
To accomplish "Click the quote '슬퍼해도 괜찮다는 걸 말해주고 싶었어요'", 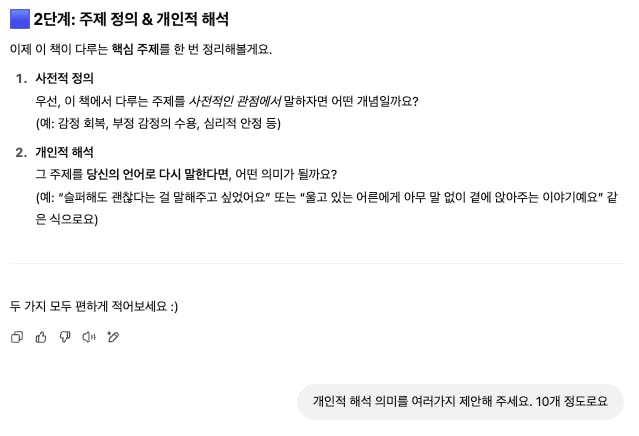I will [x=165, y=197].
